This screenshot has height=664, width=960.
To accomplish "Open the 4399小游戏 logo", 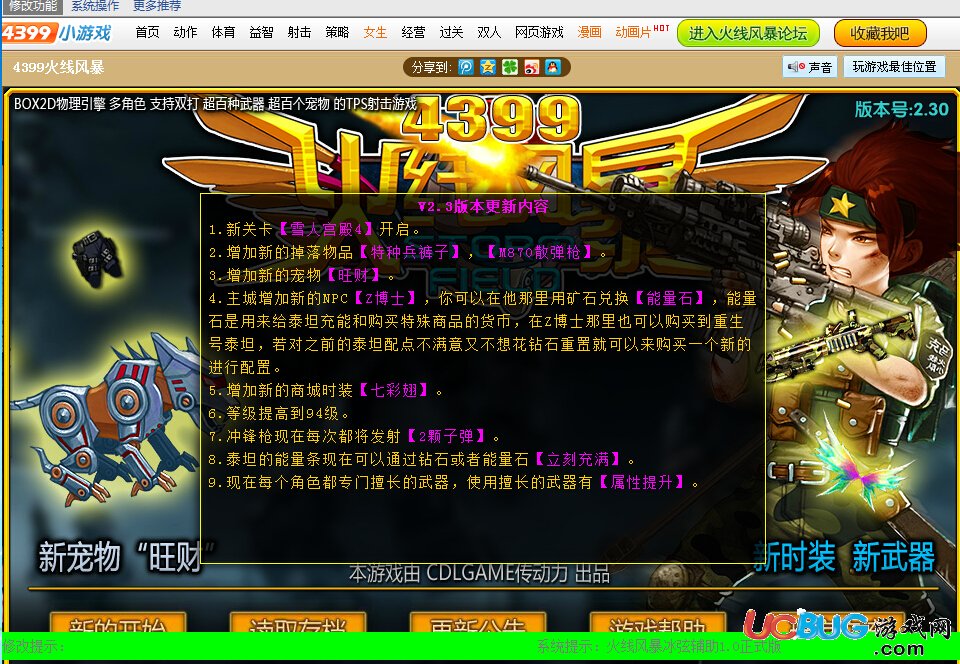I will 56,32.
